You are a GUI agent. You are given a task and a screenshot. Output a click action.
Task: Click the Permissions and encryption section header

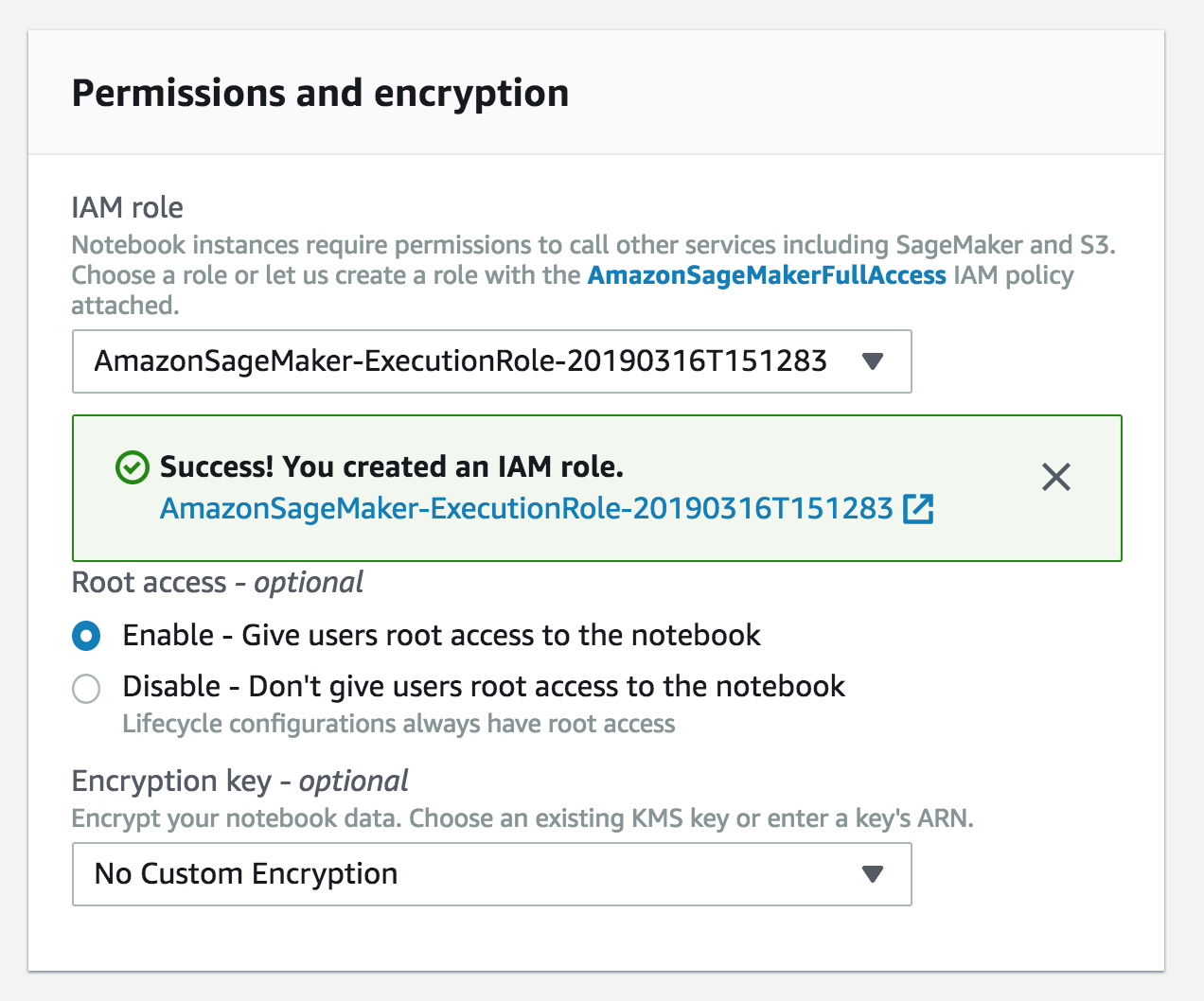320,93
